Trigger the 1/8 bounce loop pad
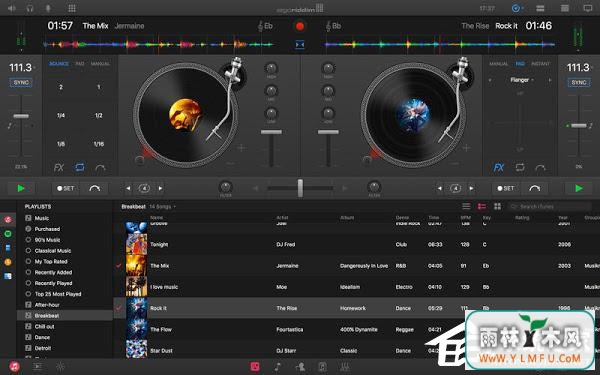Image resolution: width=600 pixels, height=375 pixels. [61, 144]
